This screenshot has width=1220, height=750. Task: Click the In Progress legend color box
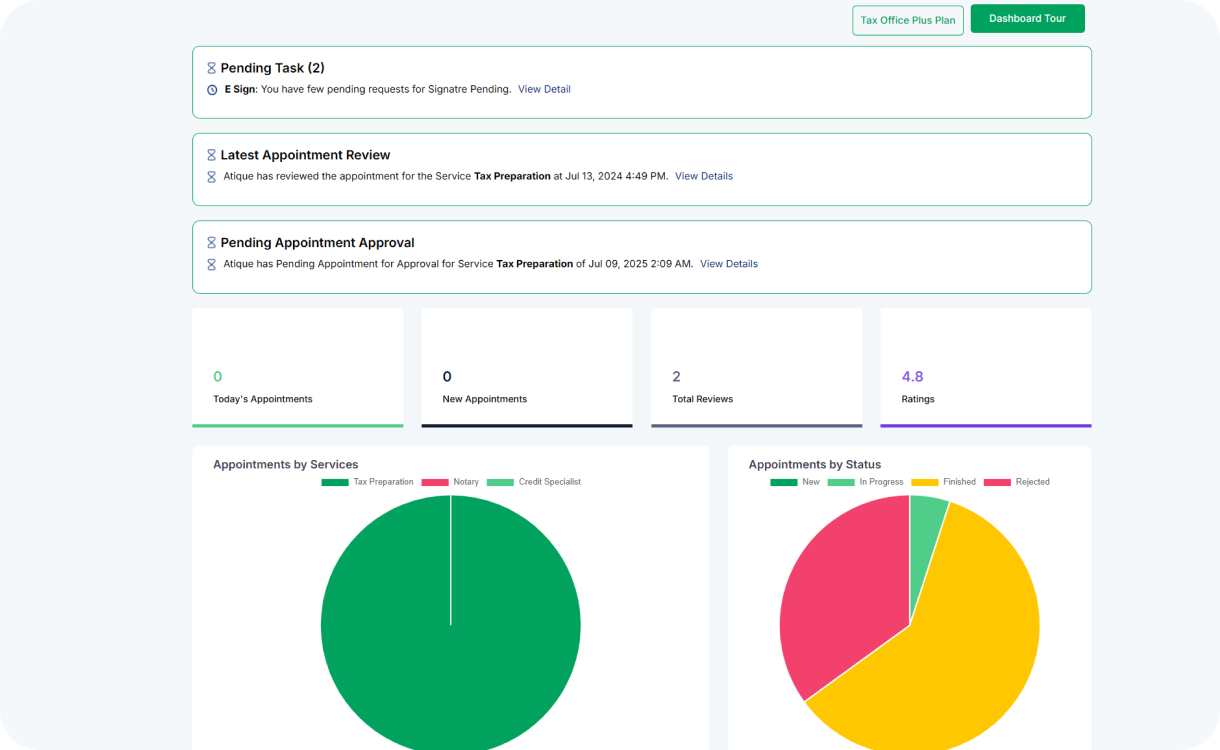pos(841,482)
